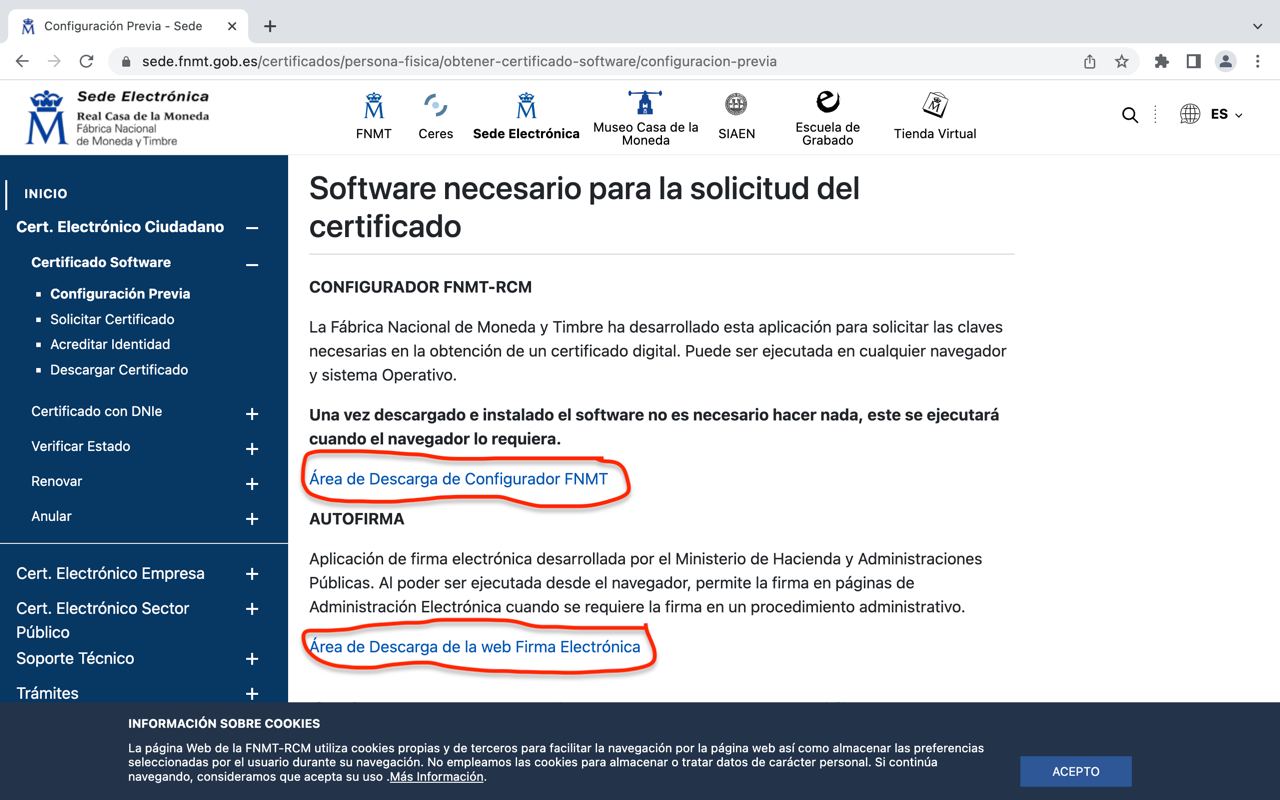Viewport: 1280px width, 800px height.
Task: Open the Ceres site icon
Action: [435, 116]
